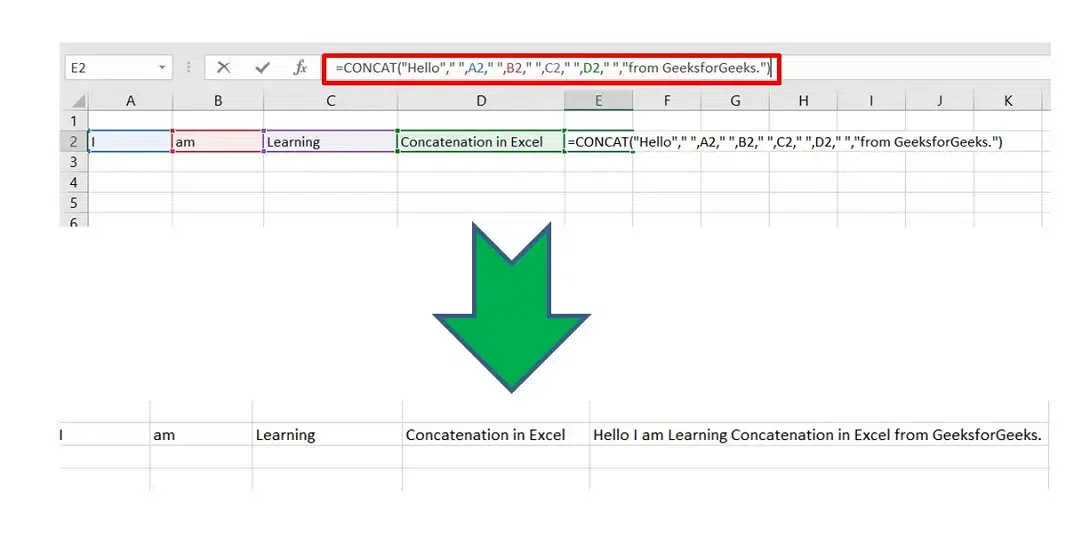Click cell D2 "Concatenation in Excel" with green border

point(481,142)
